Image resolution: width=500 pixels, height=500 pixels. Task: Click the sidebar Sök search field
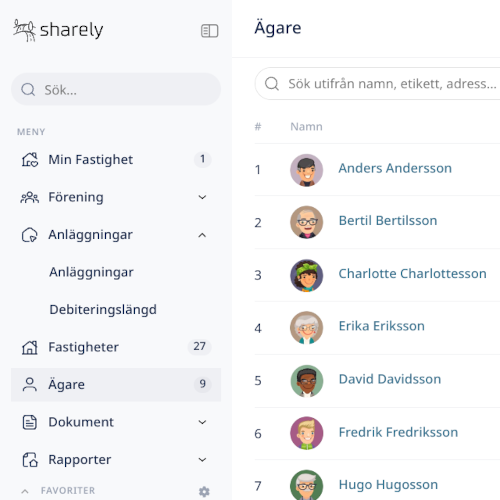[116, 89]
